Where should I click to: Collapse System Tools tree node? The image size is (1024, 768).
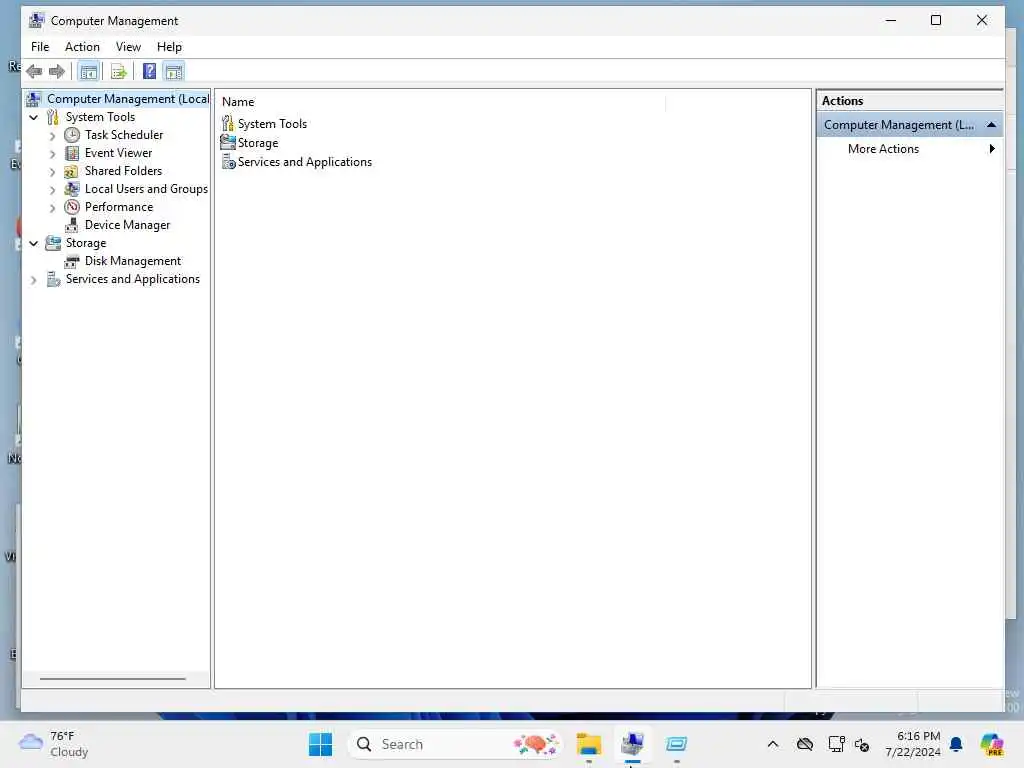[x=33, y=118]
